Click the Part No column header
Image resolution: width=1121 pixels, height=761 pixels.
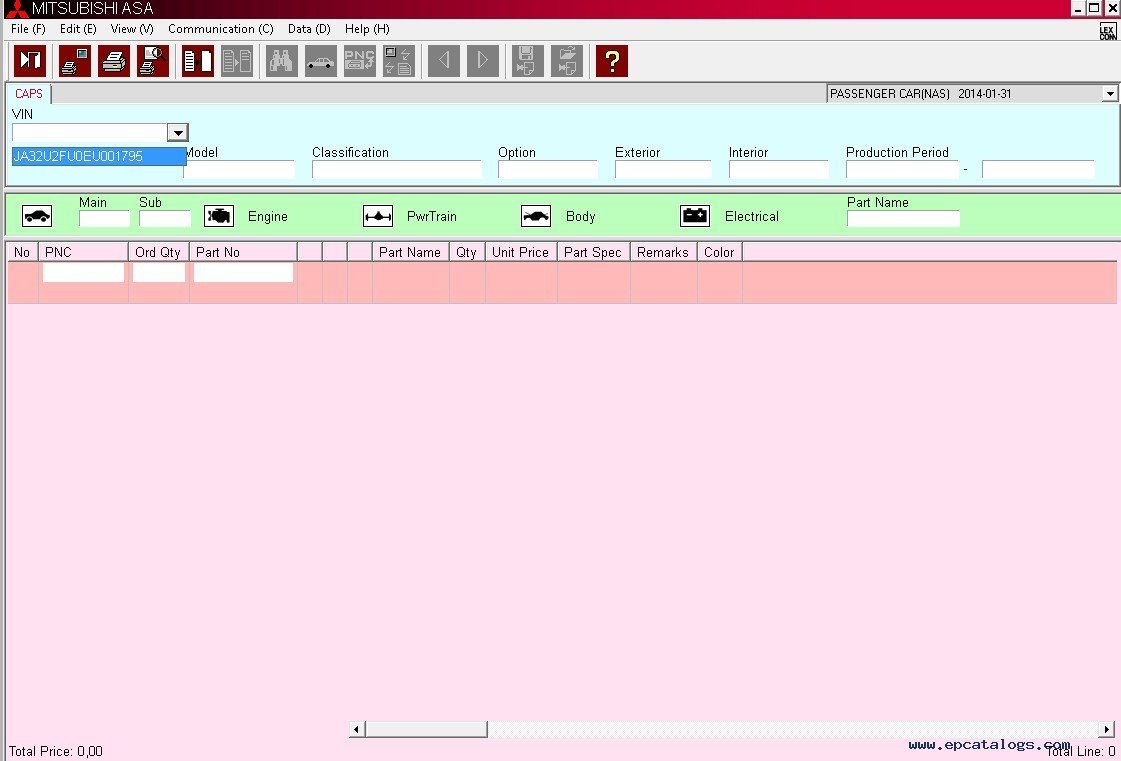[243, 252]
